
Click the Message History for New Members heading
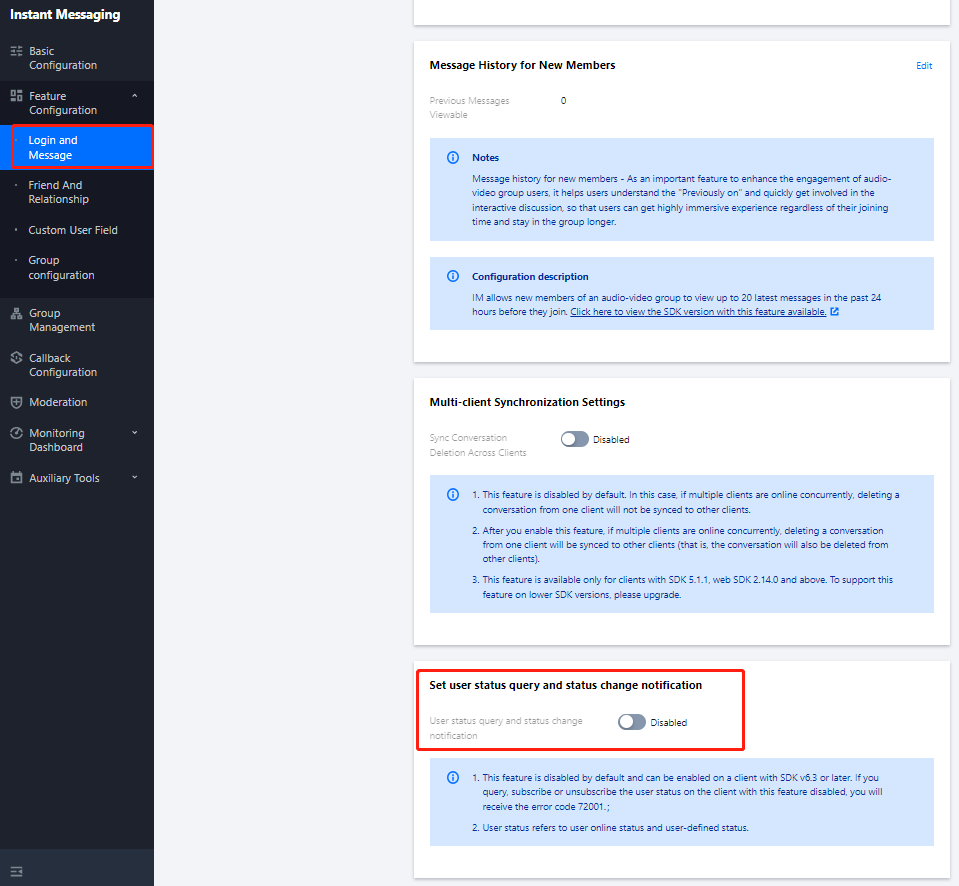tap(522, 65)
